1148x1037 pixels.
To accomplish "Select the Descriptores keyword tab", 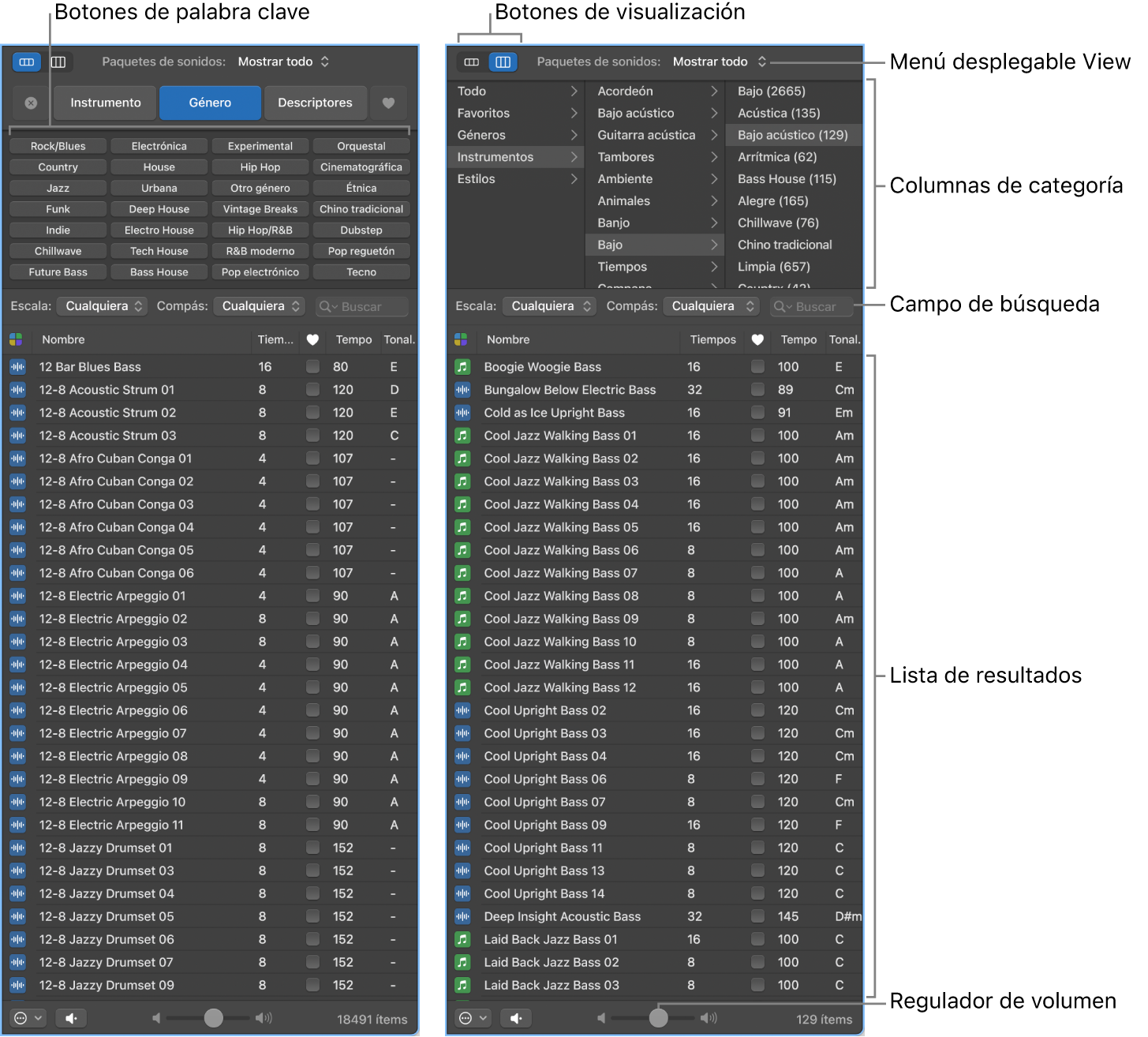I will (315, 103).
